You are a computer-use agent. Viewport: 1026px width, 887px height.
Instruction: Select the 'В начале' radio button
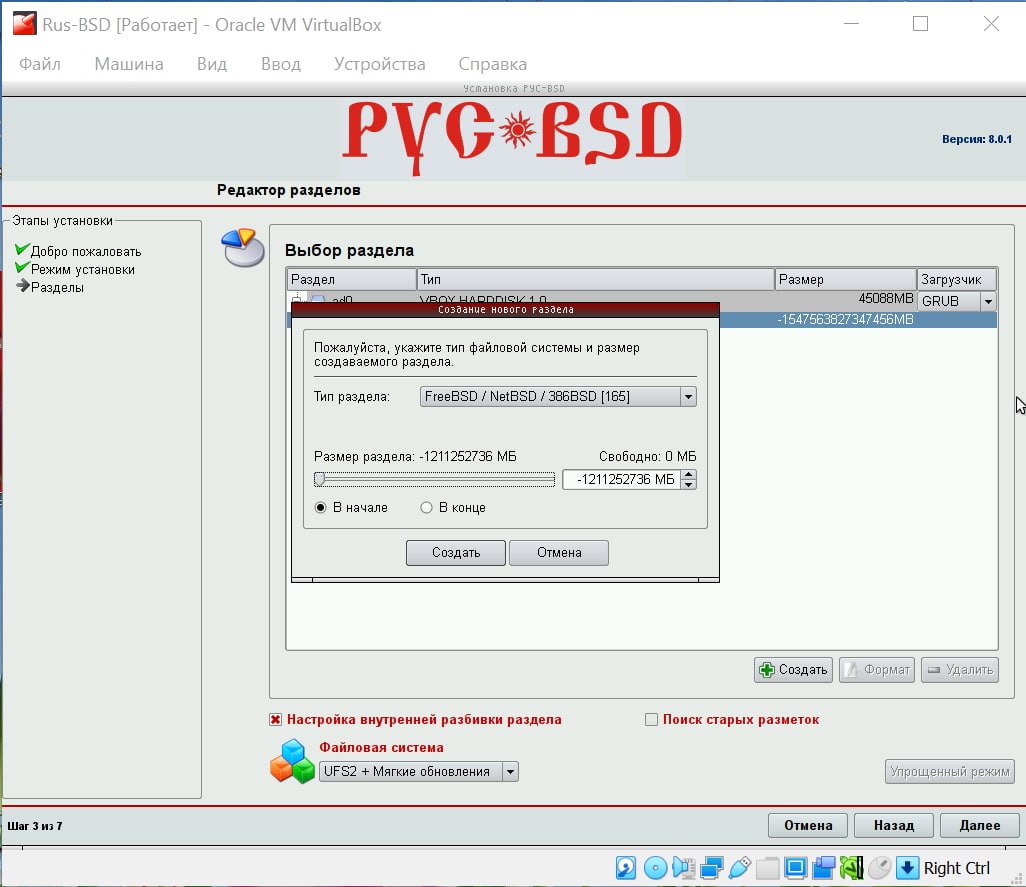(321, 508)
